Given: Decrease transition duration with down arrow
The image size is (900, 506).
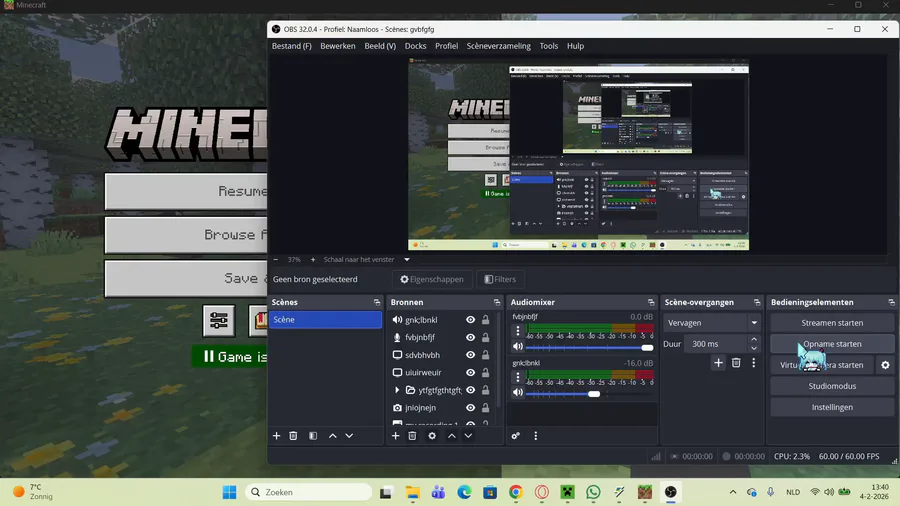Looking at the screenshot, I should [754, 348].
